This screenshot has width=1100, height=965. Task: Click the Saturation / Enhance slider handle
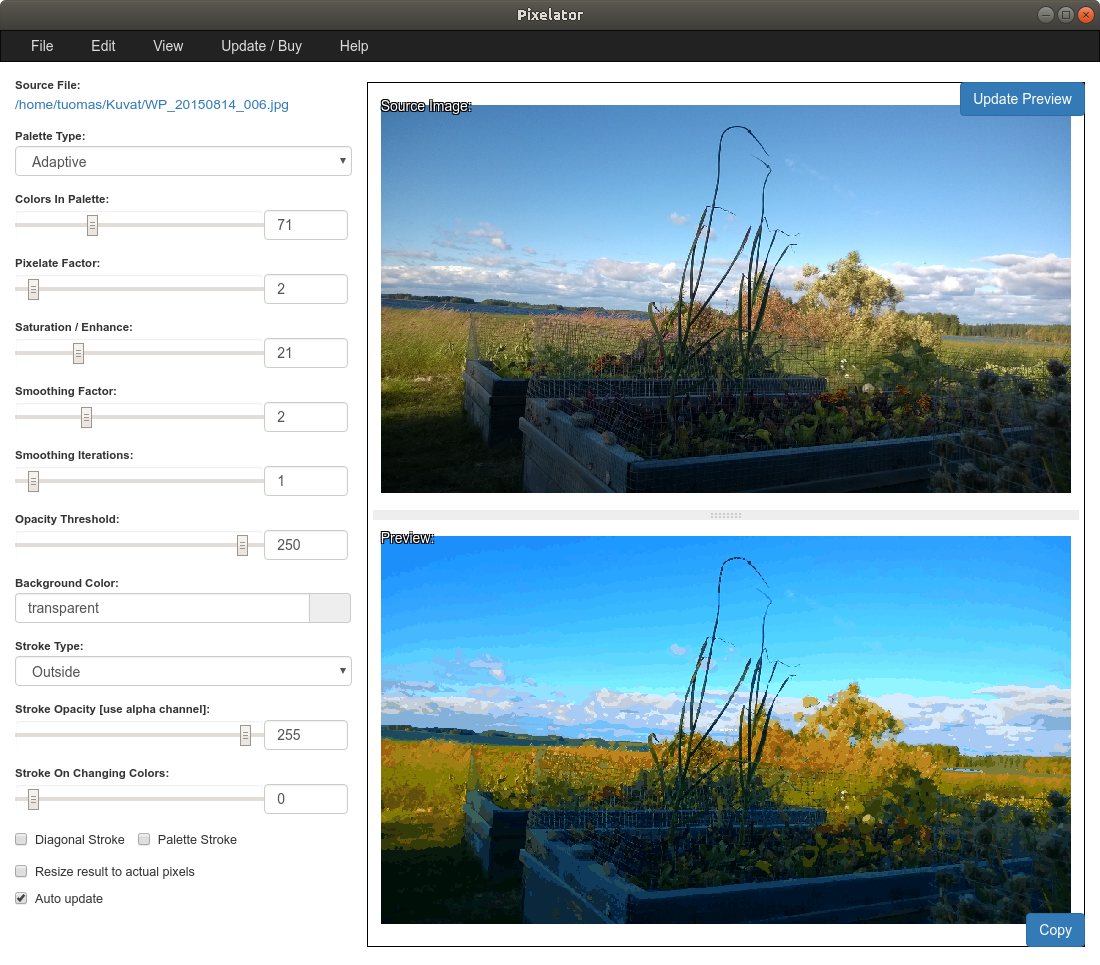(78, 353)
